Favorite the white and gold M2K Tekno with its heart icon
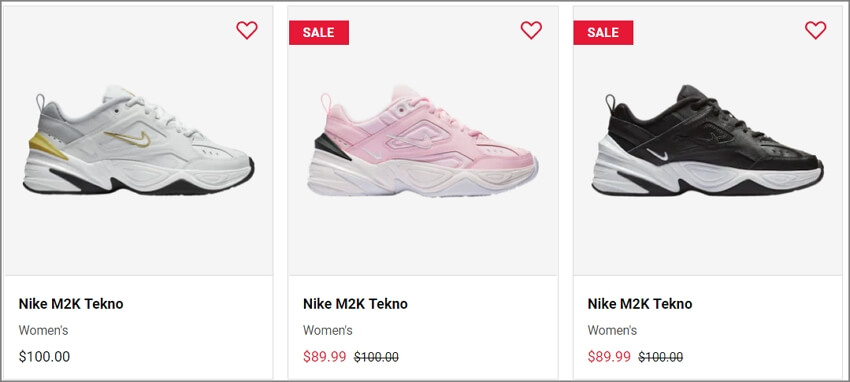850x382 pixels. tap(247, 30)
